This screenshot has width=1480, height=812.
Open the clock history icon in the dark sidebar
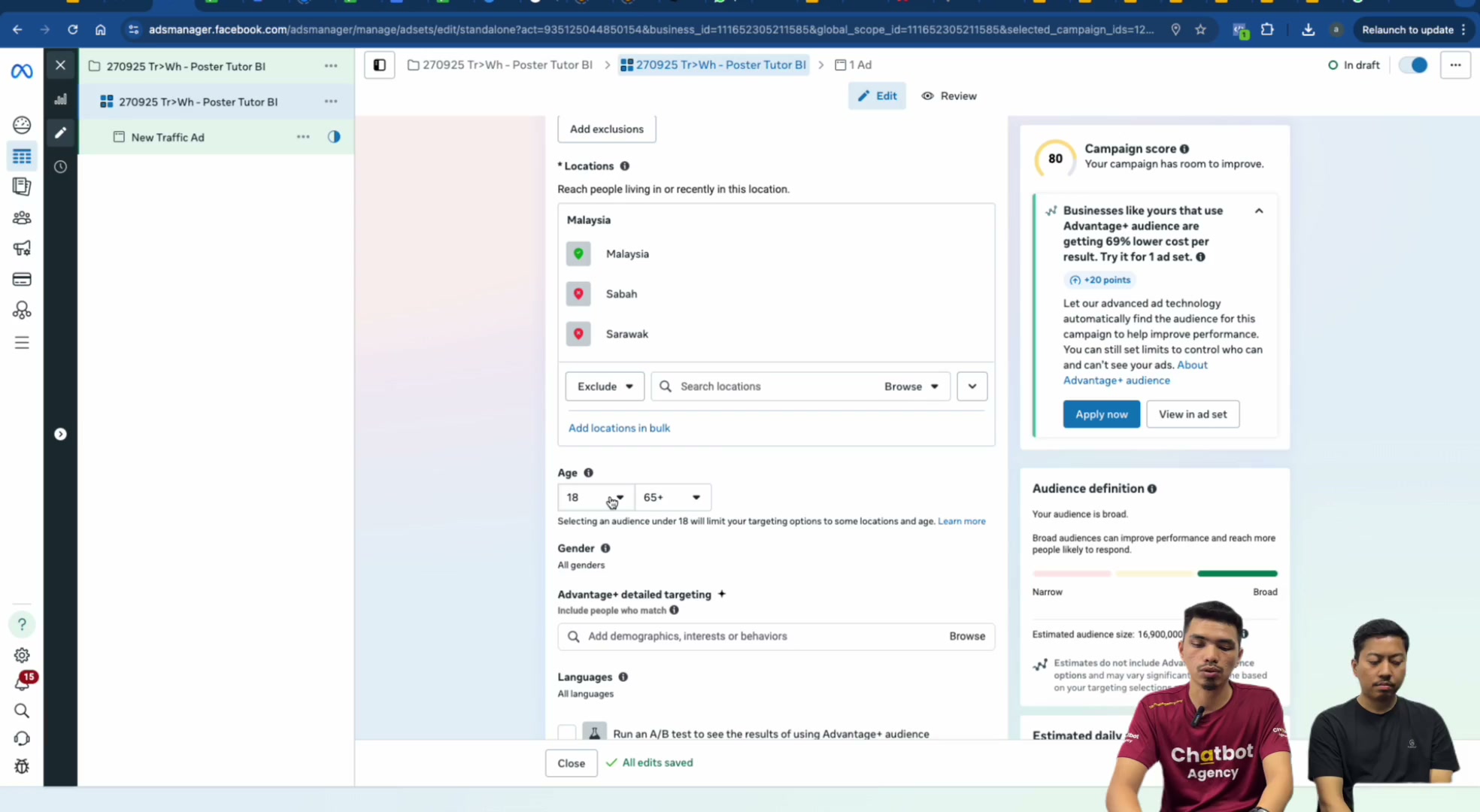pos(60,167)
